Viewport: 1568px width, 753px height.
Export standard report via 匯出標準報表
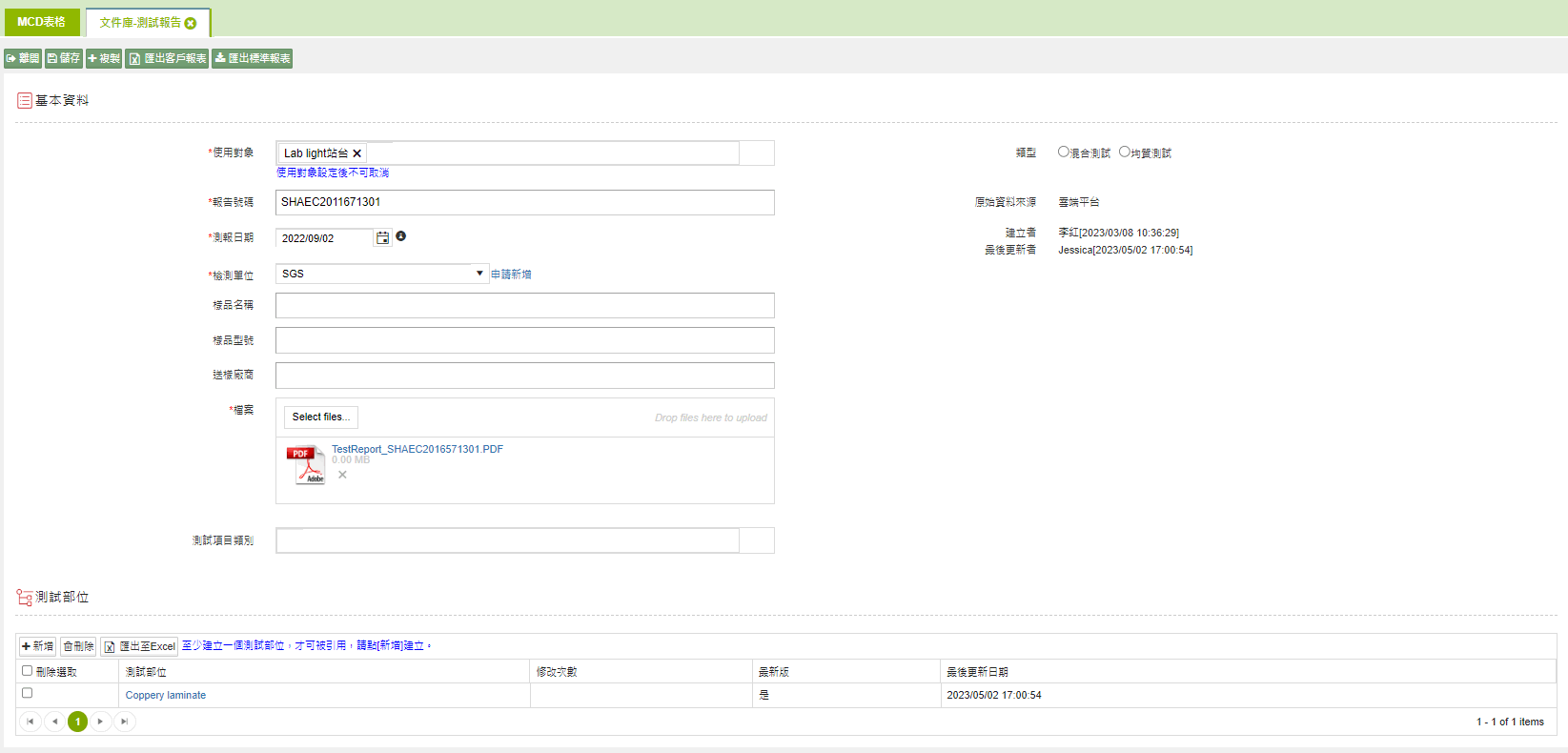(252, 58)
